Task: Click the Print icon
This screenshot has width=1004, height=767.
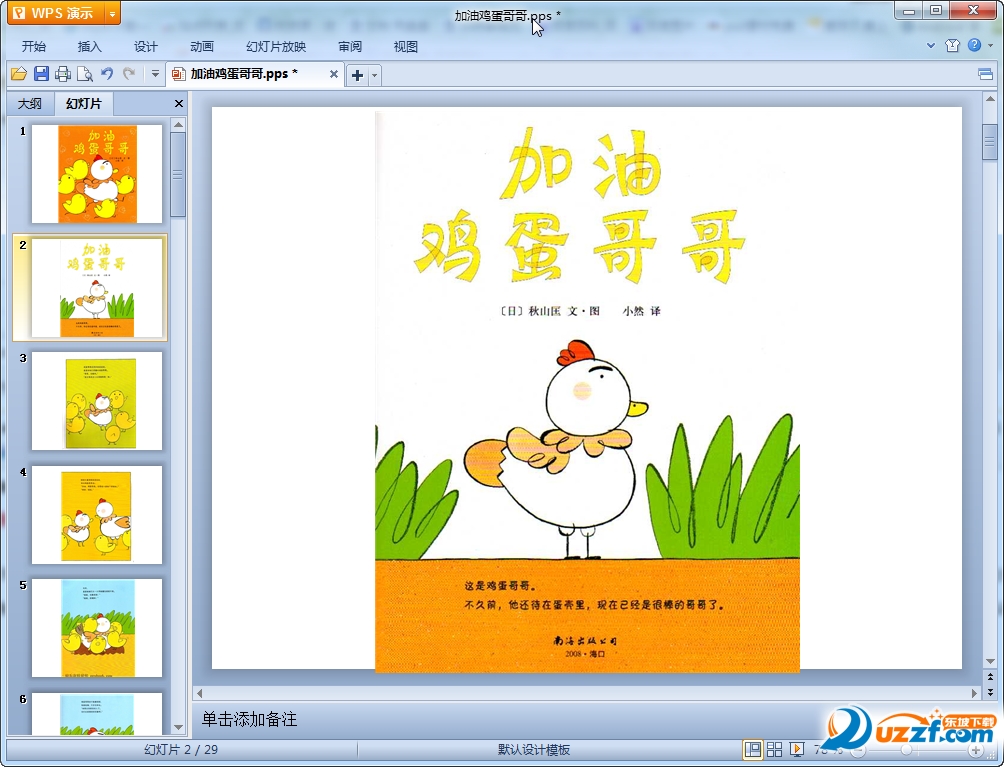Action: pos(63,74)
